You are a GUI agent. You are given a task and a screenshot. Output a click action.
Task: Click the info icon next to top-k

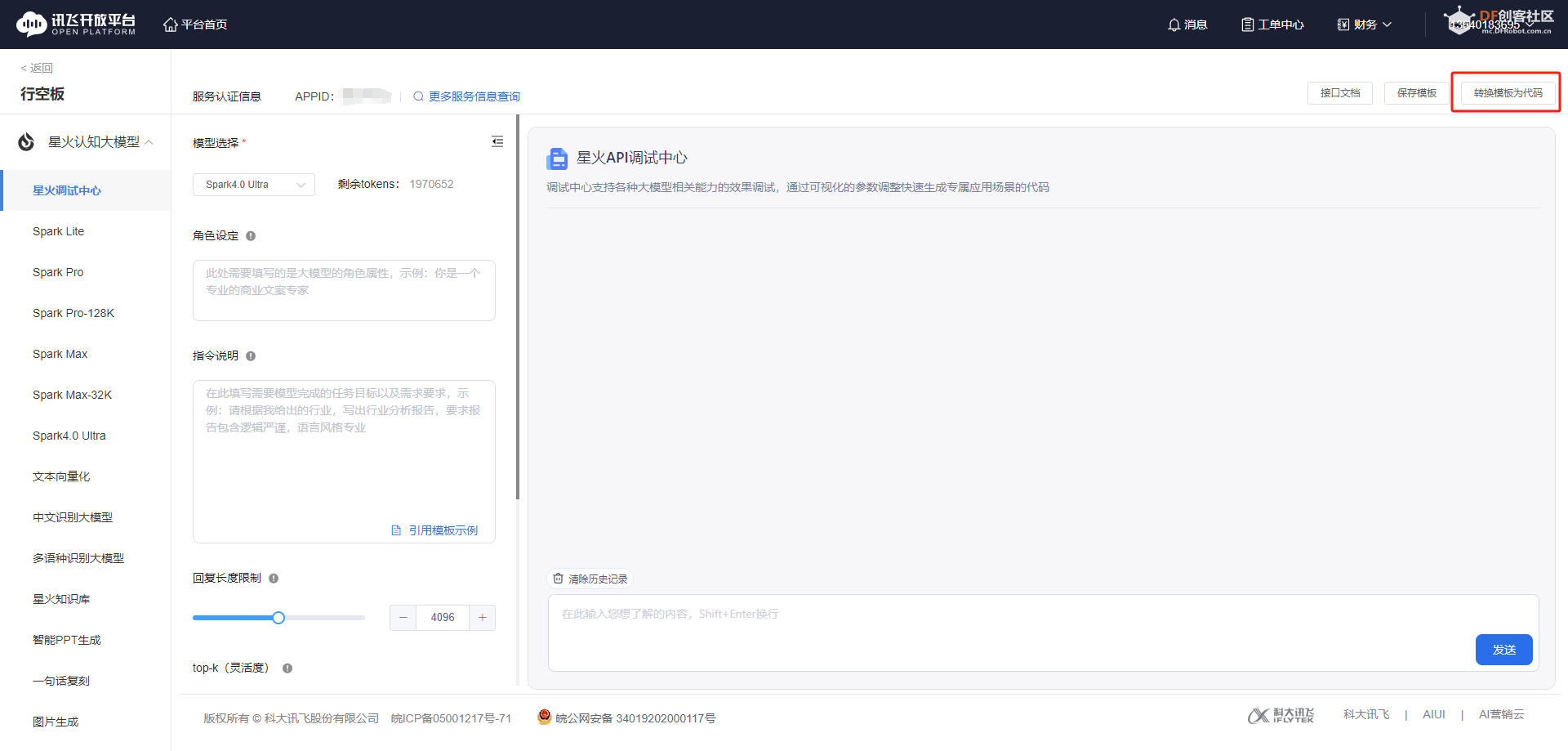[287, 668]
